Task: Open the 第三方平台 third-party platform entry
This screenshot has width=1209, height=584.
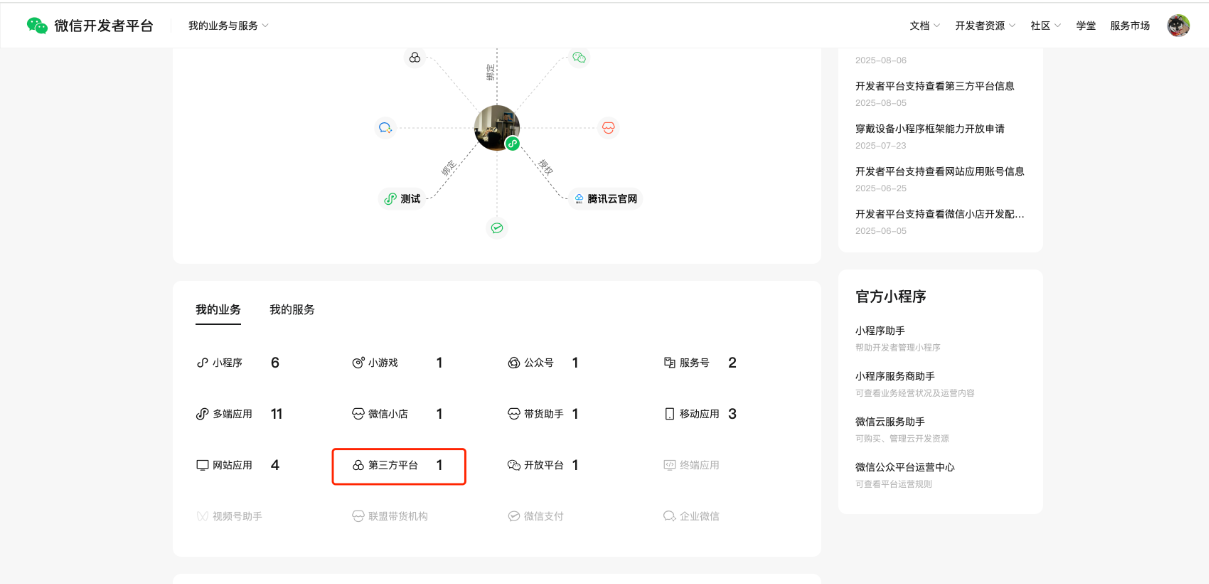Action: click(398, 466)
